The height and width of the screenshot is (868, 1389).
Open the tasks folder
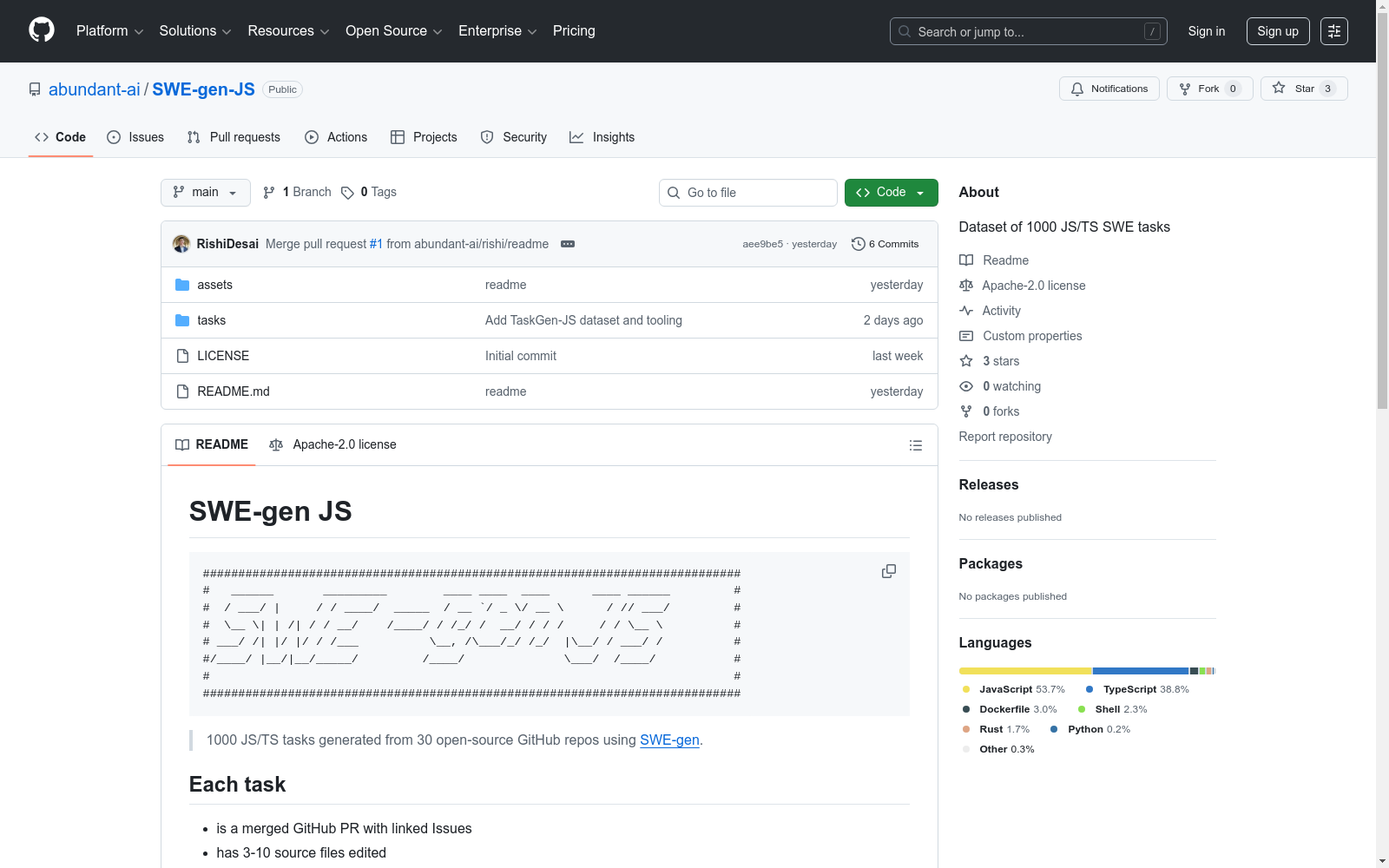click(212, 320)
